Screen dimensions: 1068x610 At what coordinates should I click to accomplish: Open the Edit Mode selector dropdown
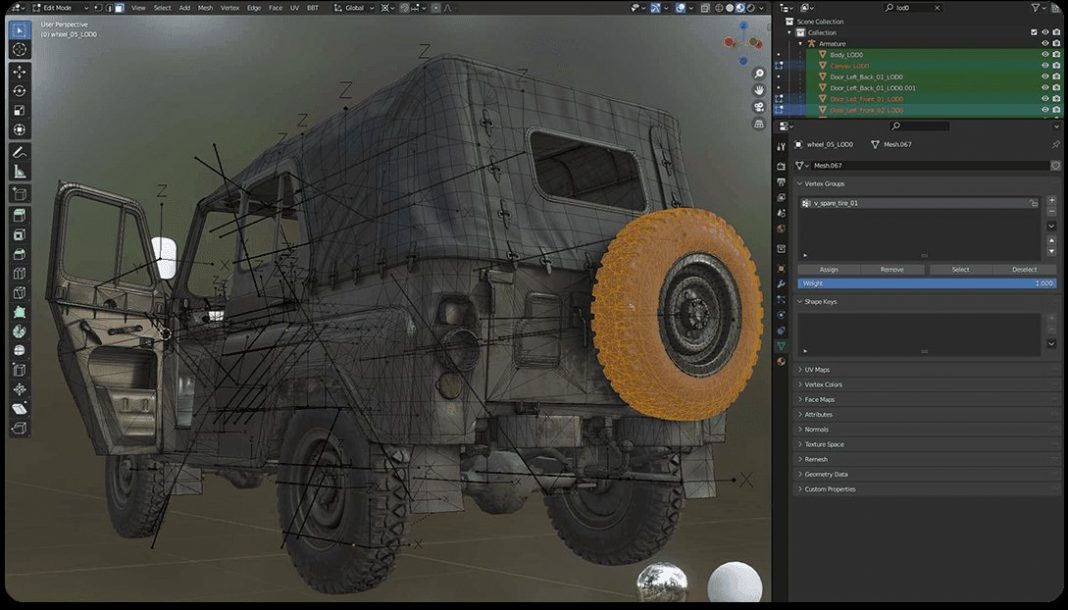55,7
